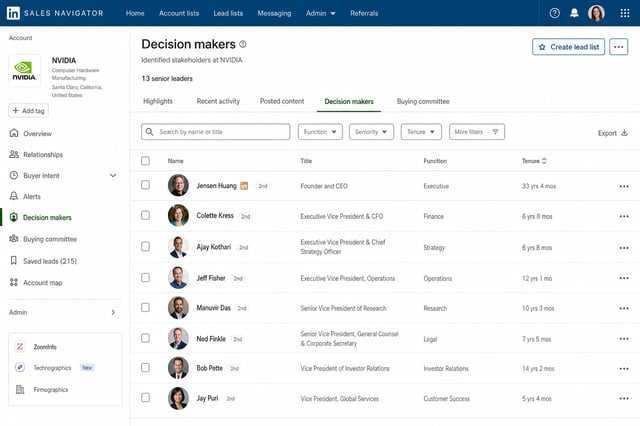Screen dimensions: 640x426
Task: Open row actions menu for Jensen Huang
Action: click(x=624, y=186)
